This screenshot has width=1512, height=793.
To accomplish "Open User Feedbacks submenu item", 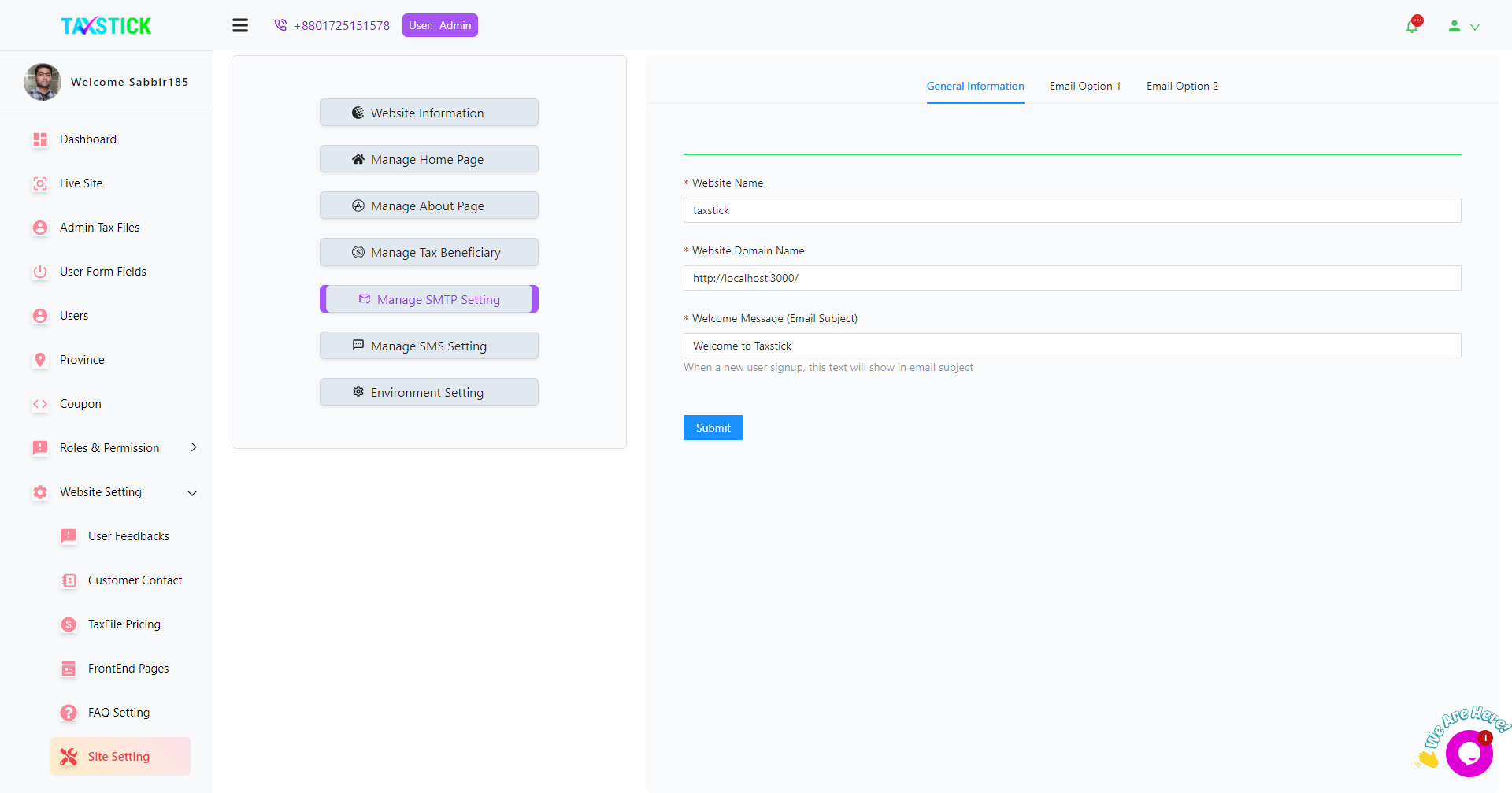I will coord(128,536).
